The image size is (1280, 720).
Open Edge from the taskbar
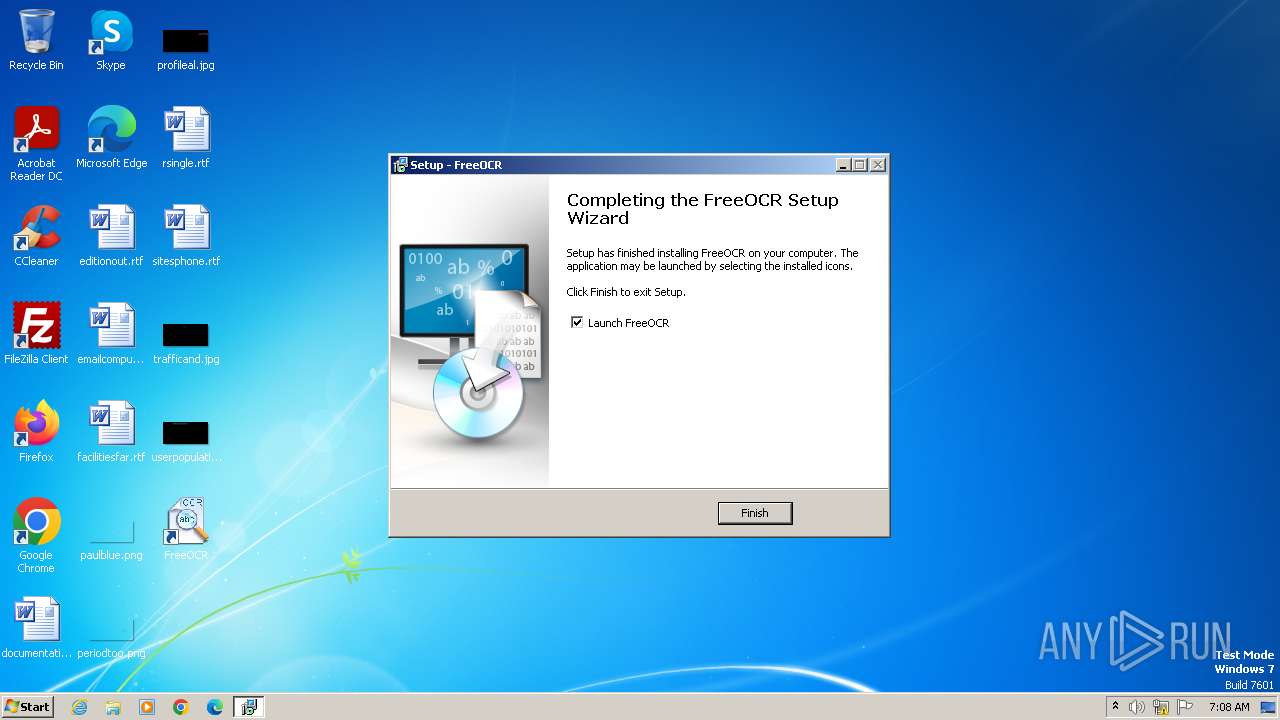click(x=215, y=707)
